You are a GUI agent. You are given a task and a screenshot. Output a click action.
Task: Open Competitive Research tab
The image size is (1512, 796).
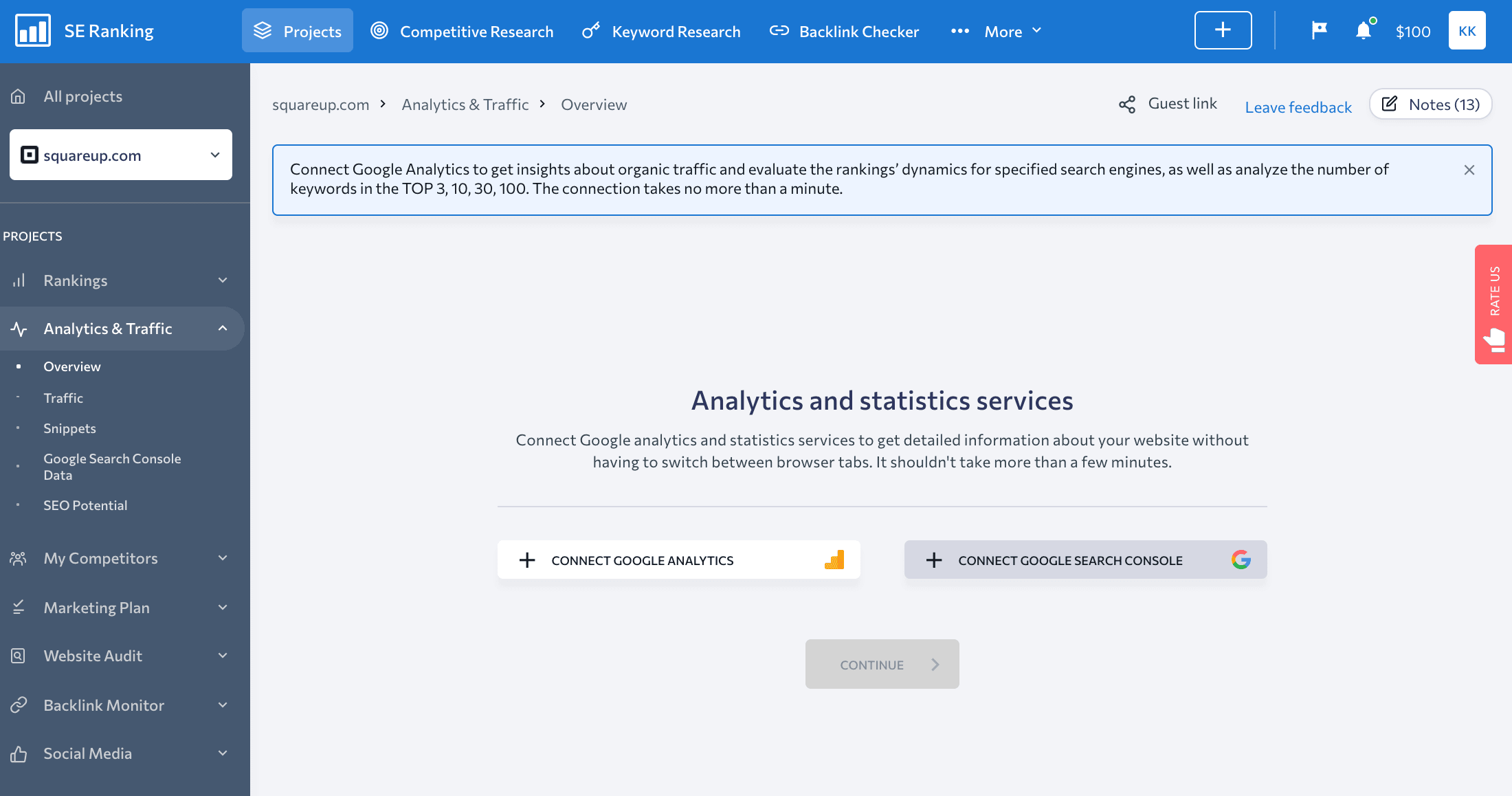click(462, 31)
